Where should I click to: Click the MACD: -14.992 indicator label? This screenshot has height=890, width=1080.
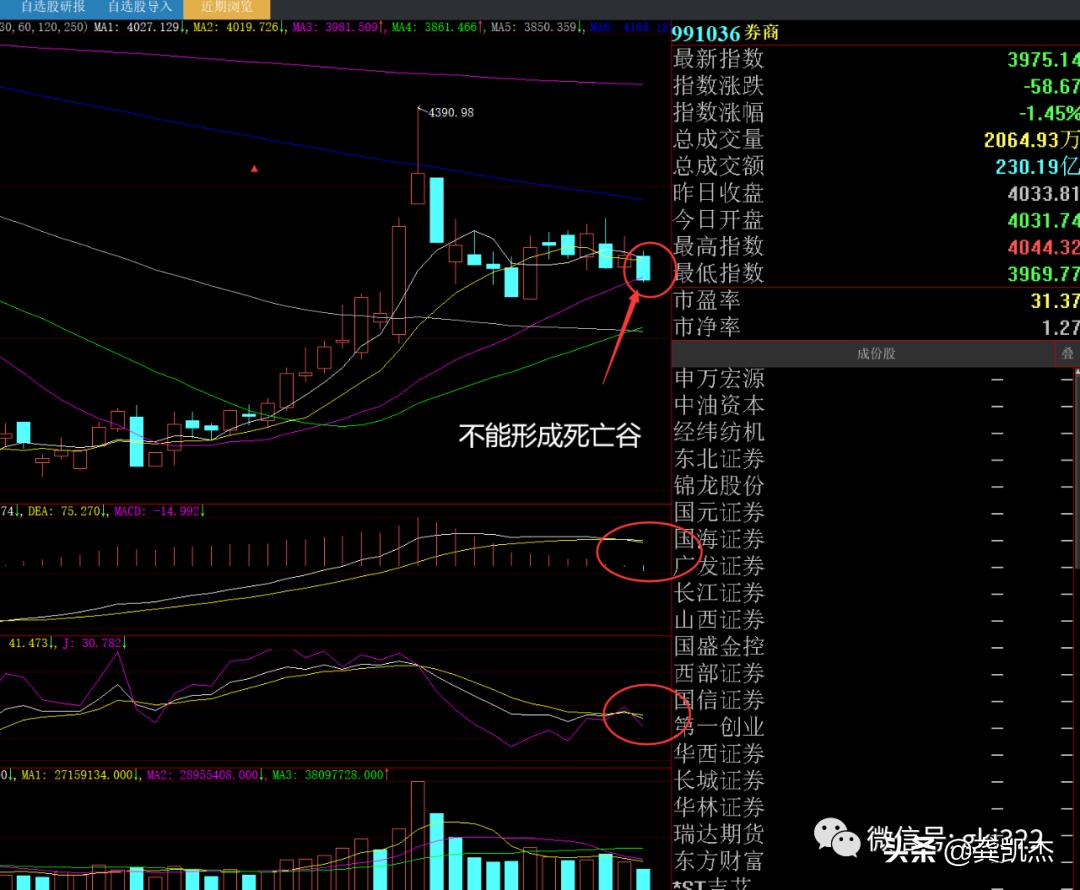tap(159, 511)
